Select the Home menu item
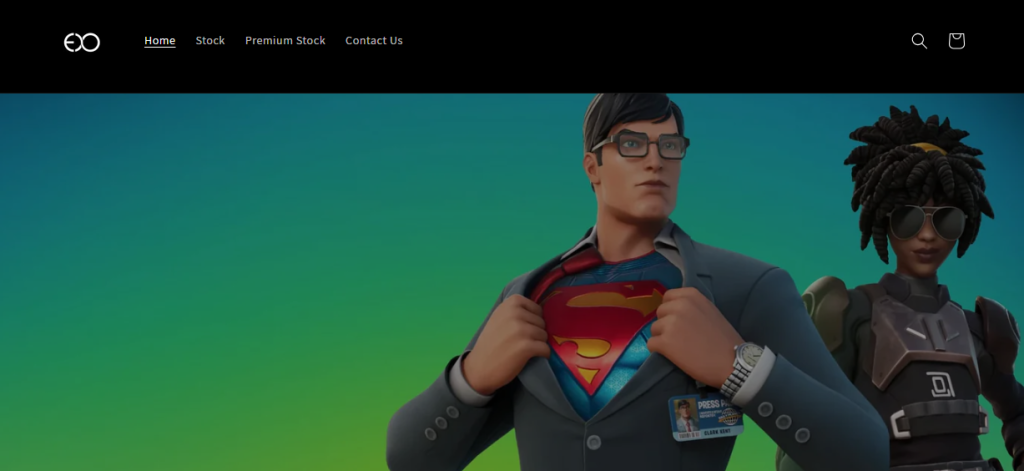The width and height of the screenshot is (1024, 471). (160, 41)
